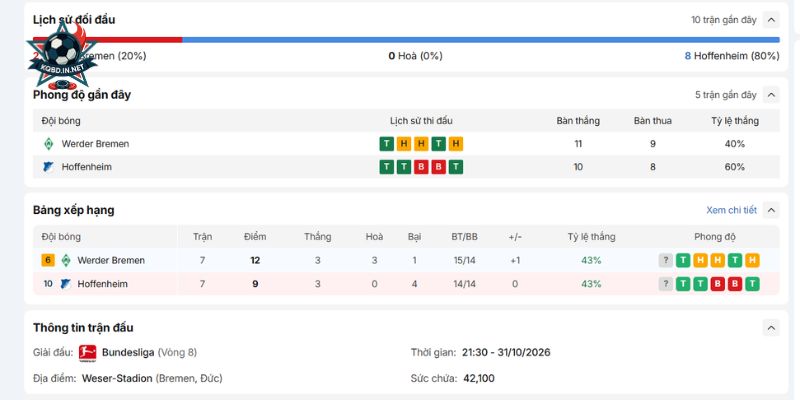Open Hoffenheim team in standings table
This screenshot has height=400, width=800.
click(103, 284)
